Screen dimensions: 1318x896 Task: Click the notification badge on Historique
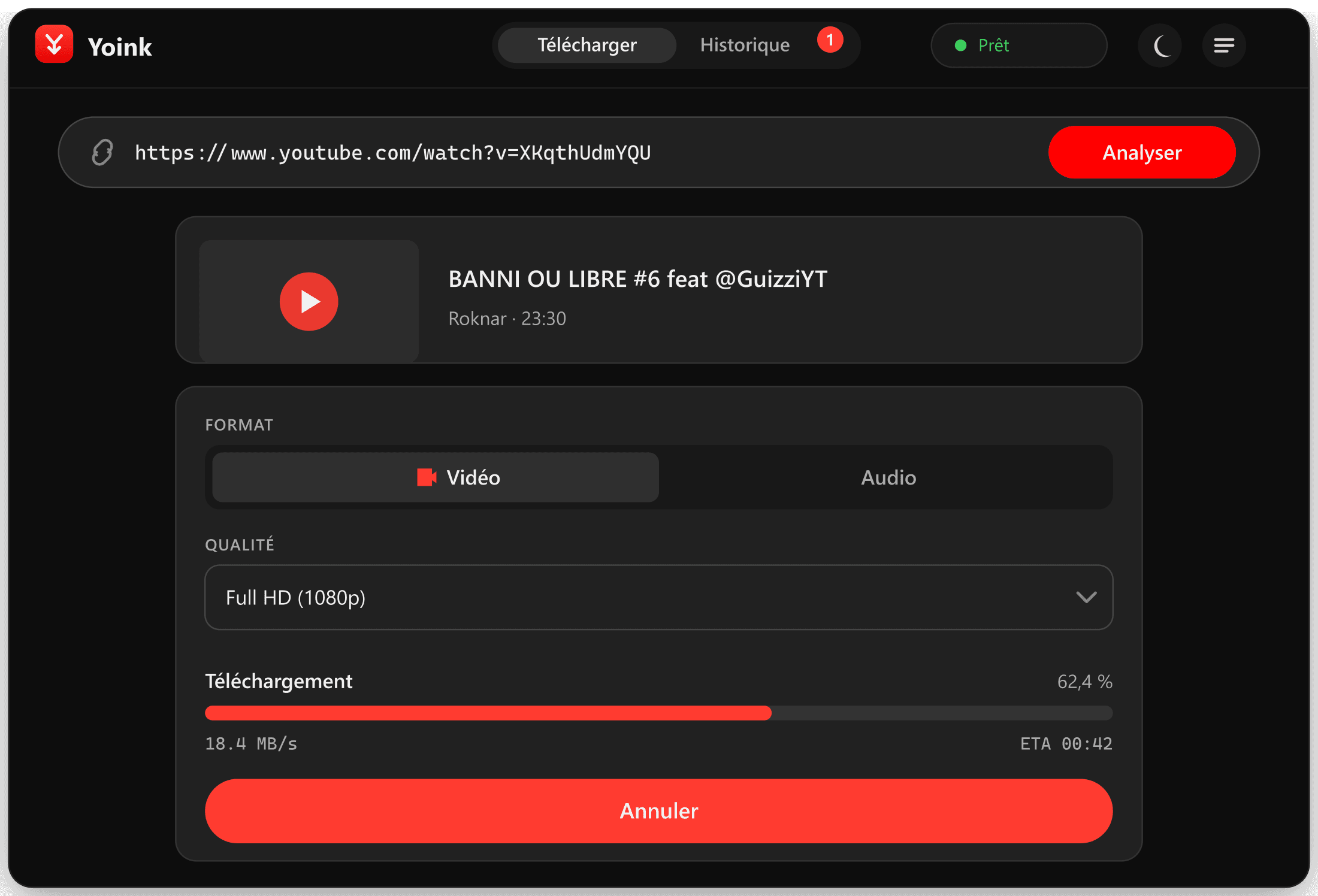point(830,40)
